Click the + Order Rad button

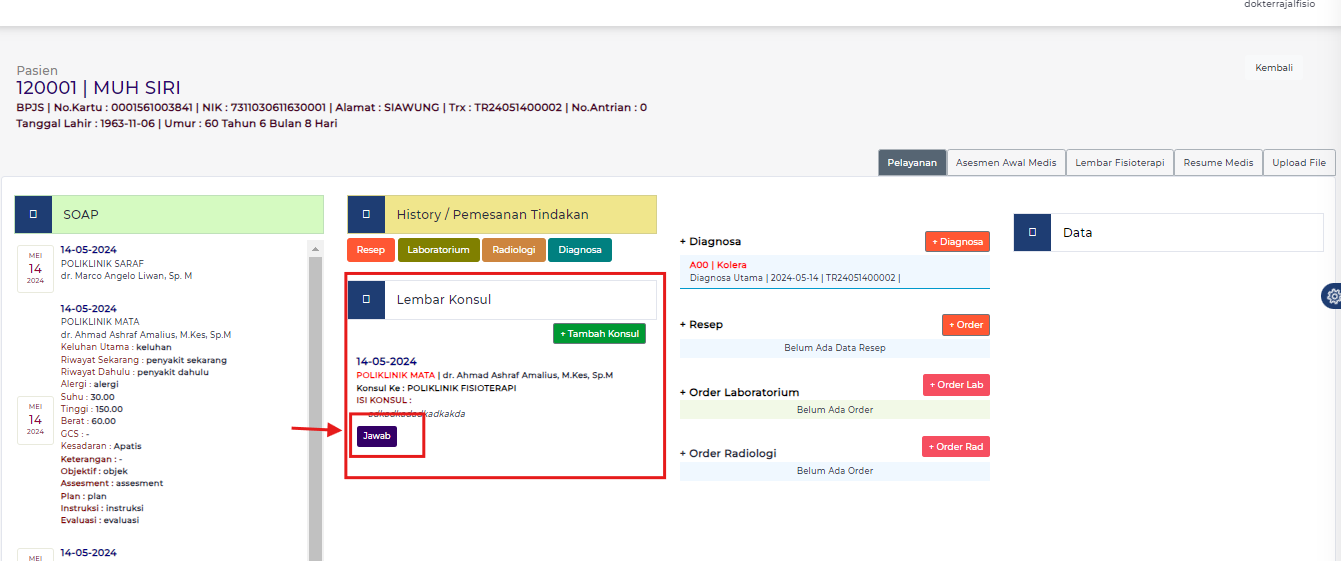click(955, 447)
